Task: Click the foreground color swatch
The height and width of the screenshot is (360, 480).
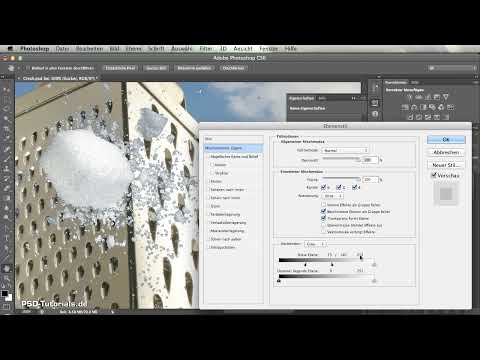Action: coord(4,293)
